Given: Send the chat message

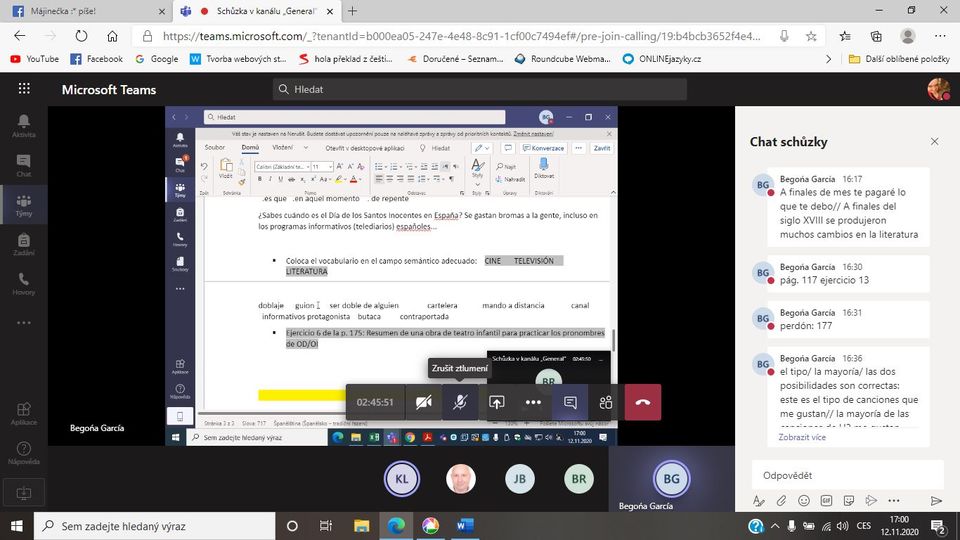Looking at the screenshot, I should (936, 501).
